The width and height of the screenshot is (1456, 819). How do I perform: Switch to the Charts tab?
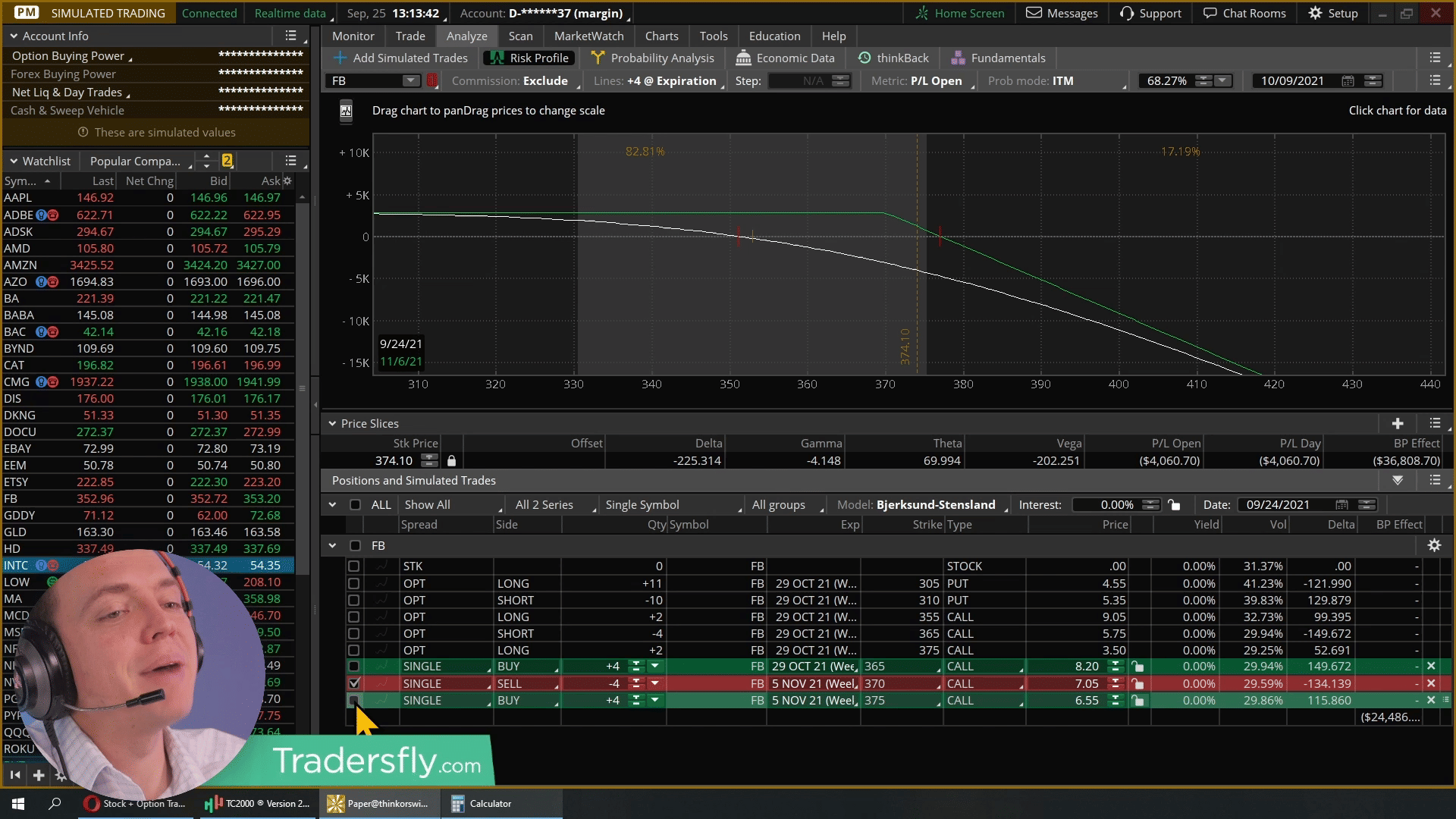(x=661, y=36)
